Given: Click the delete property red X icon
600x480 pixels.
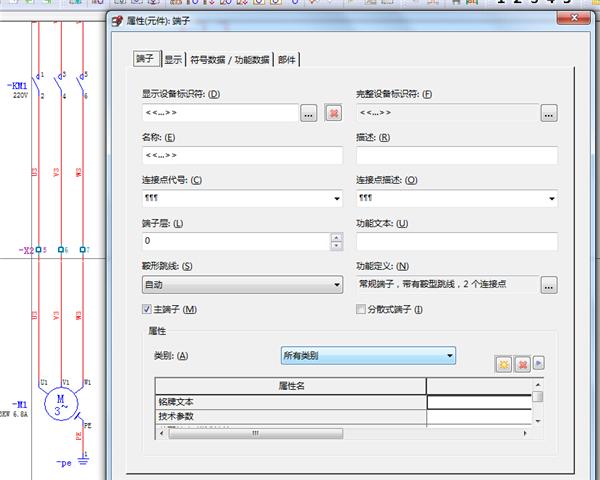Looking at the screenshot, I should click(x=521, y=364).
